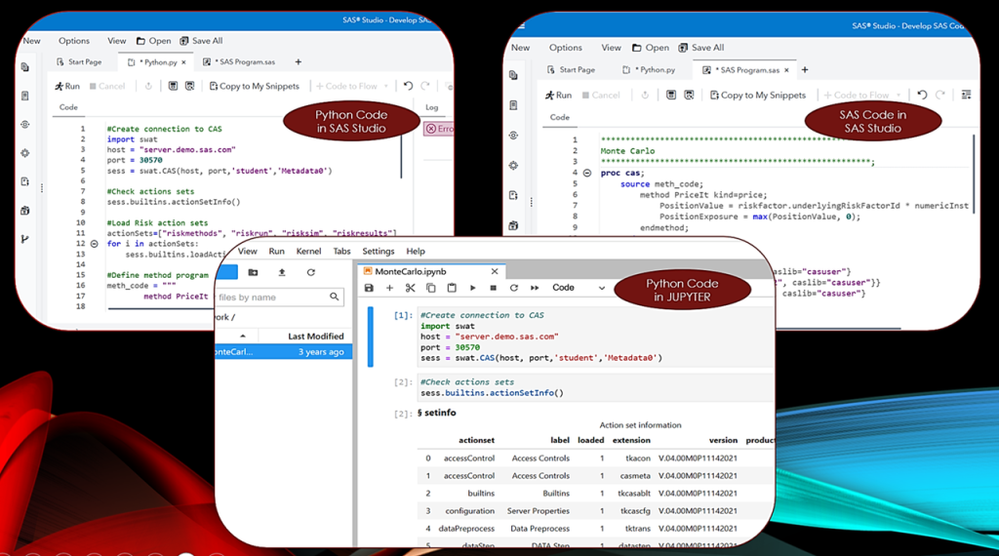Toggle name sort arrow in Jupyter file browser
This screenshot has height=556, width=999.
coord(243,336)
